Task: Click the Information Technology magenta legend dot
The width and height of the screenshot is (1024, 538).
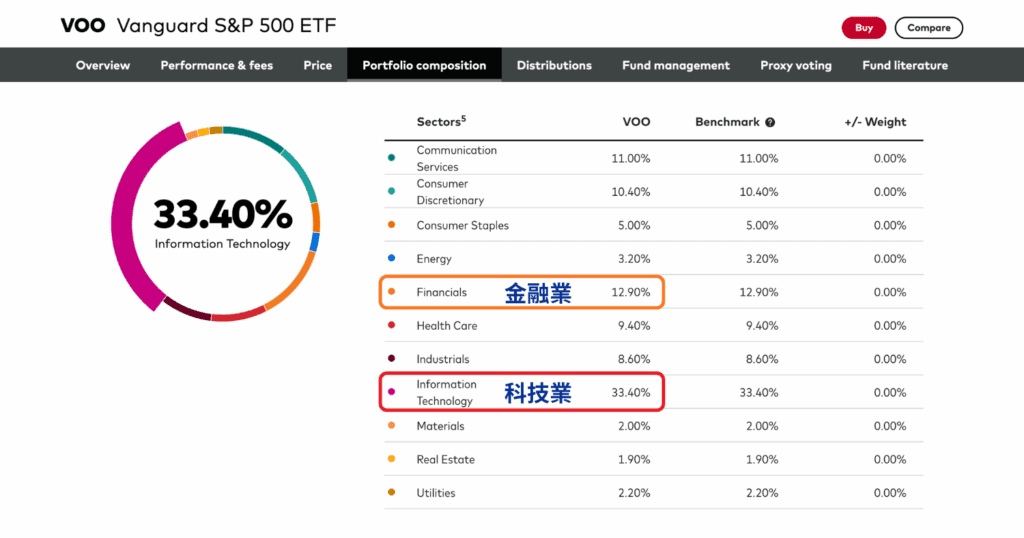Action: point(391,392)
